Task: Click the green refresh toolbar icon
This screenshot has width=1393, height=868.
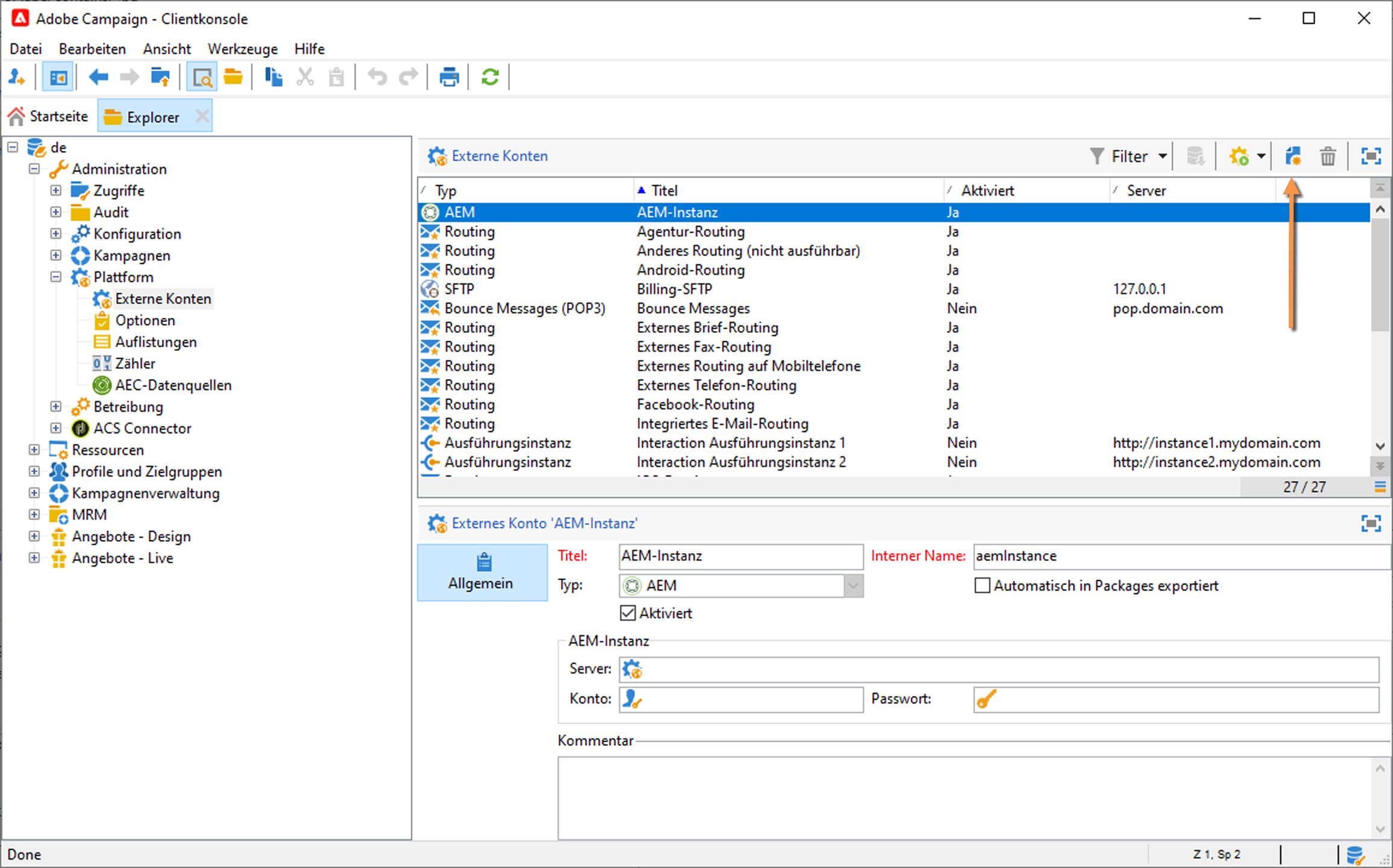Action: pyautogui.click(x=489, y=77)
